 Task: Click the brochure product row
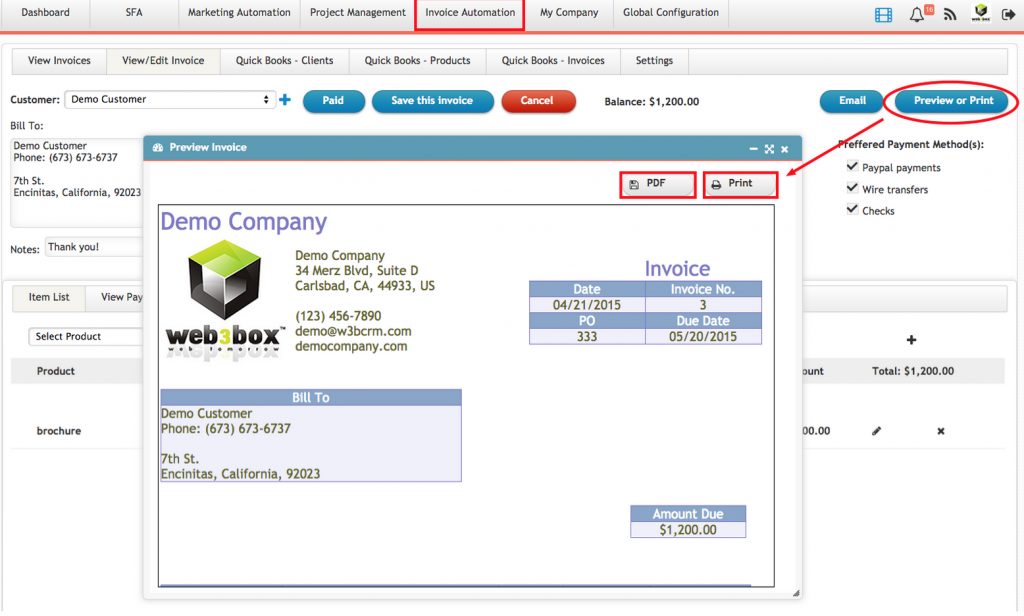(507, 431)
